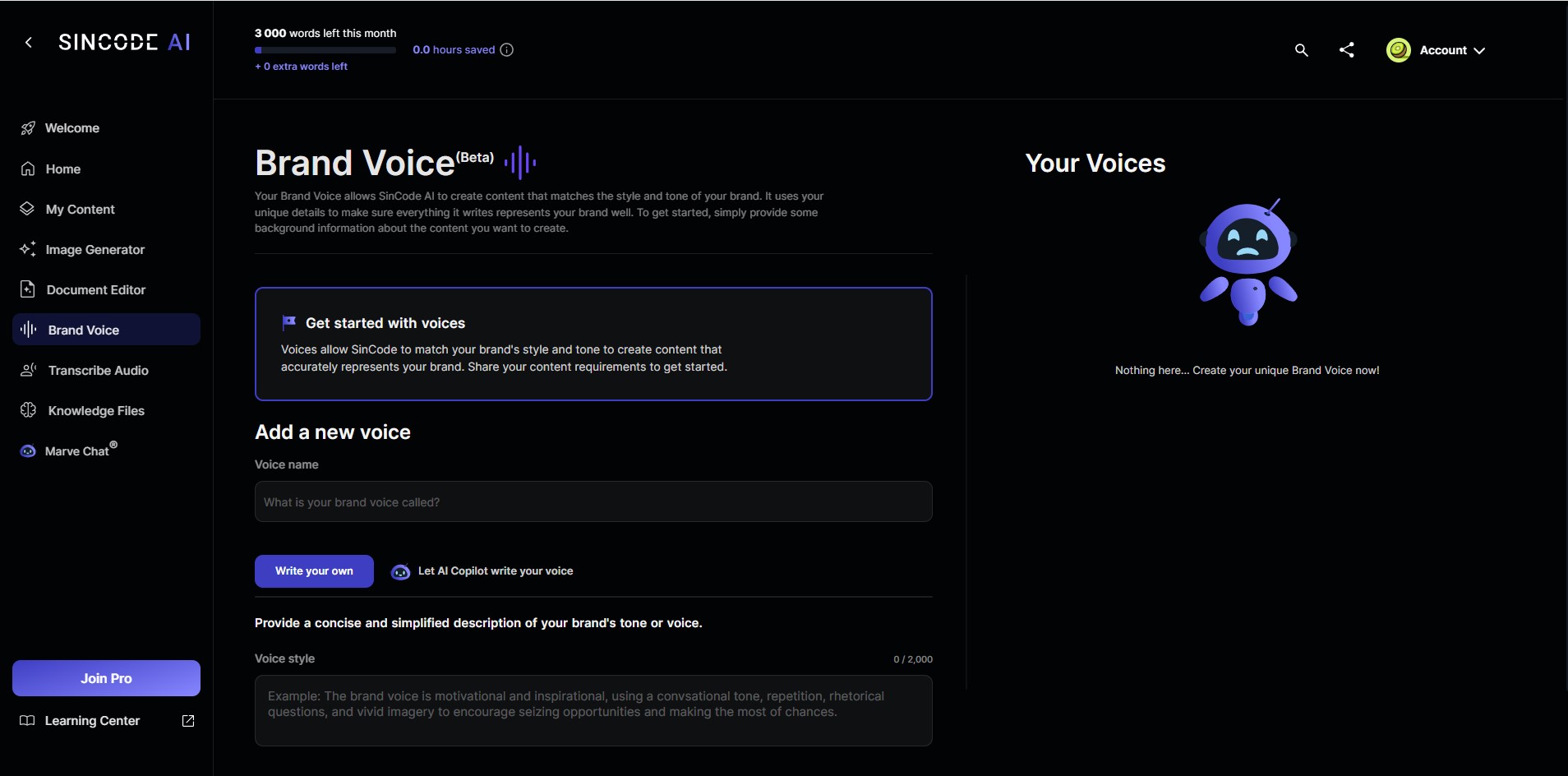The width and height of the screenshot is (1568, 776).
Task: Click the Join Pro button
Action: point(106,678)
